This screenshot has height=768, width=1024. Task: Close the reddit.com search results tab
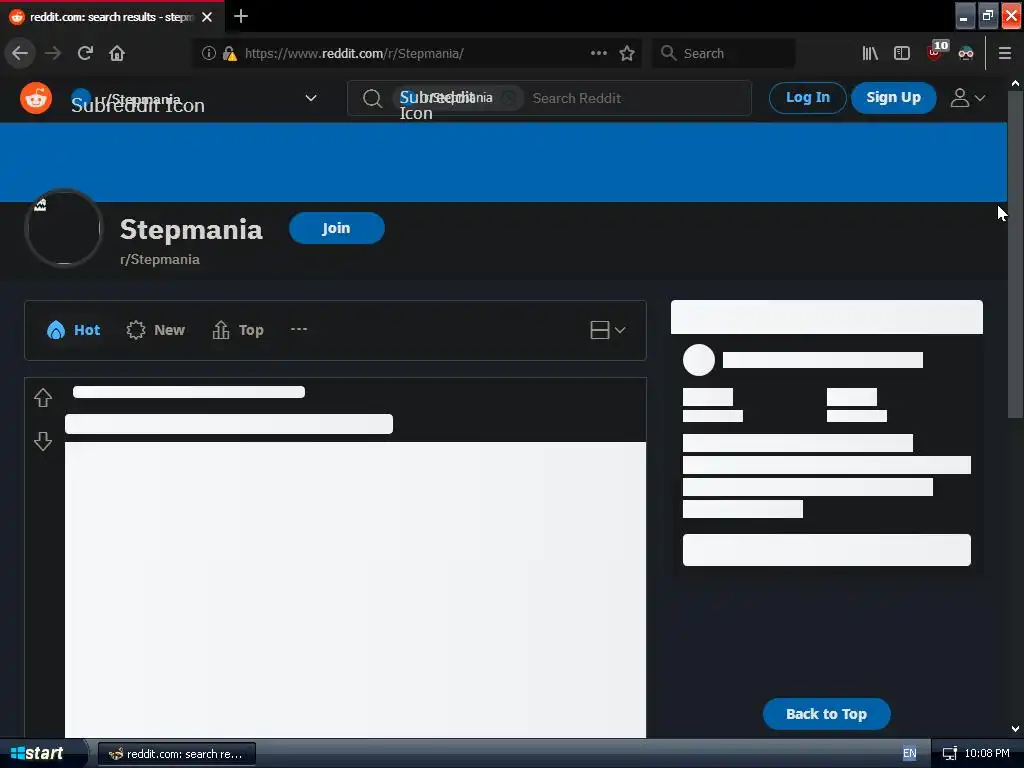207,17
